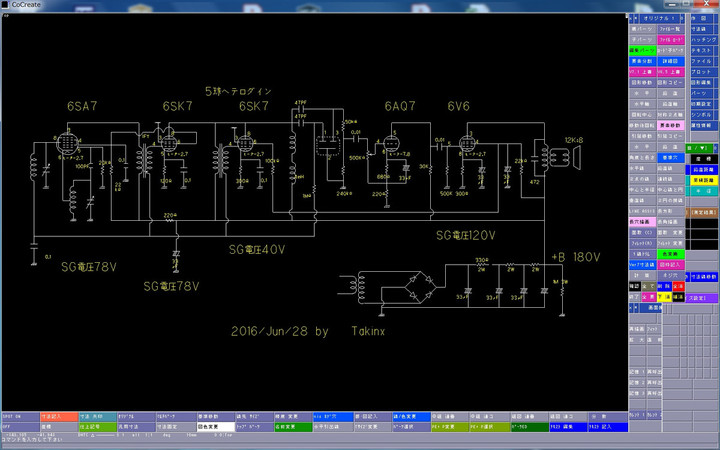Click the OFF toggle at bottom left
Viewport: 720px width, 450px height.
(x=20, y=426)
